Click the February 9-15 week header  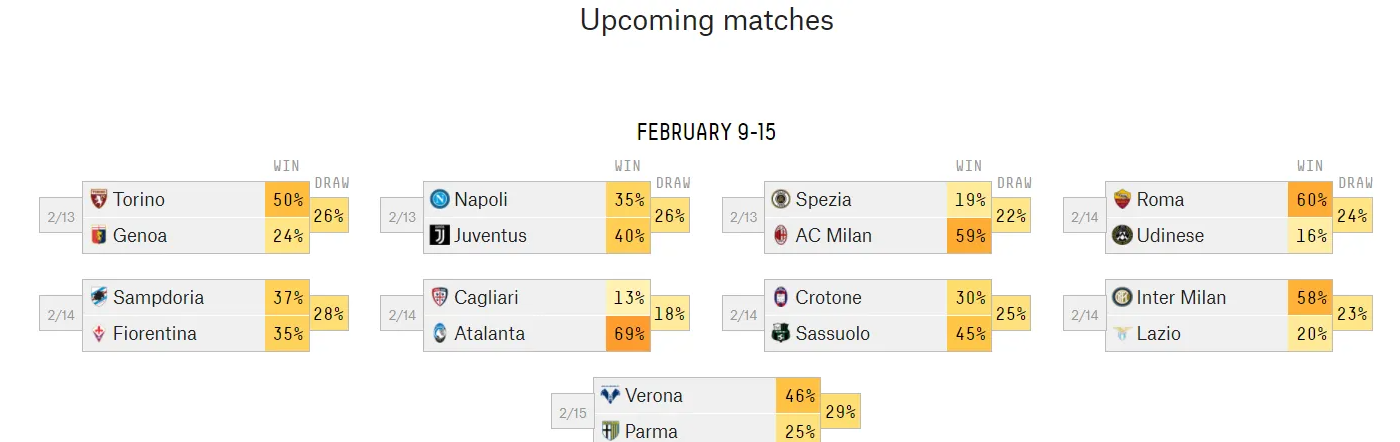pyautogui.click(x=707, y=132)
